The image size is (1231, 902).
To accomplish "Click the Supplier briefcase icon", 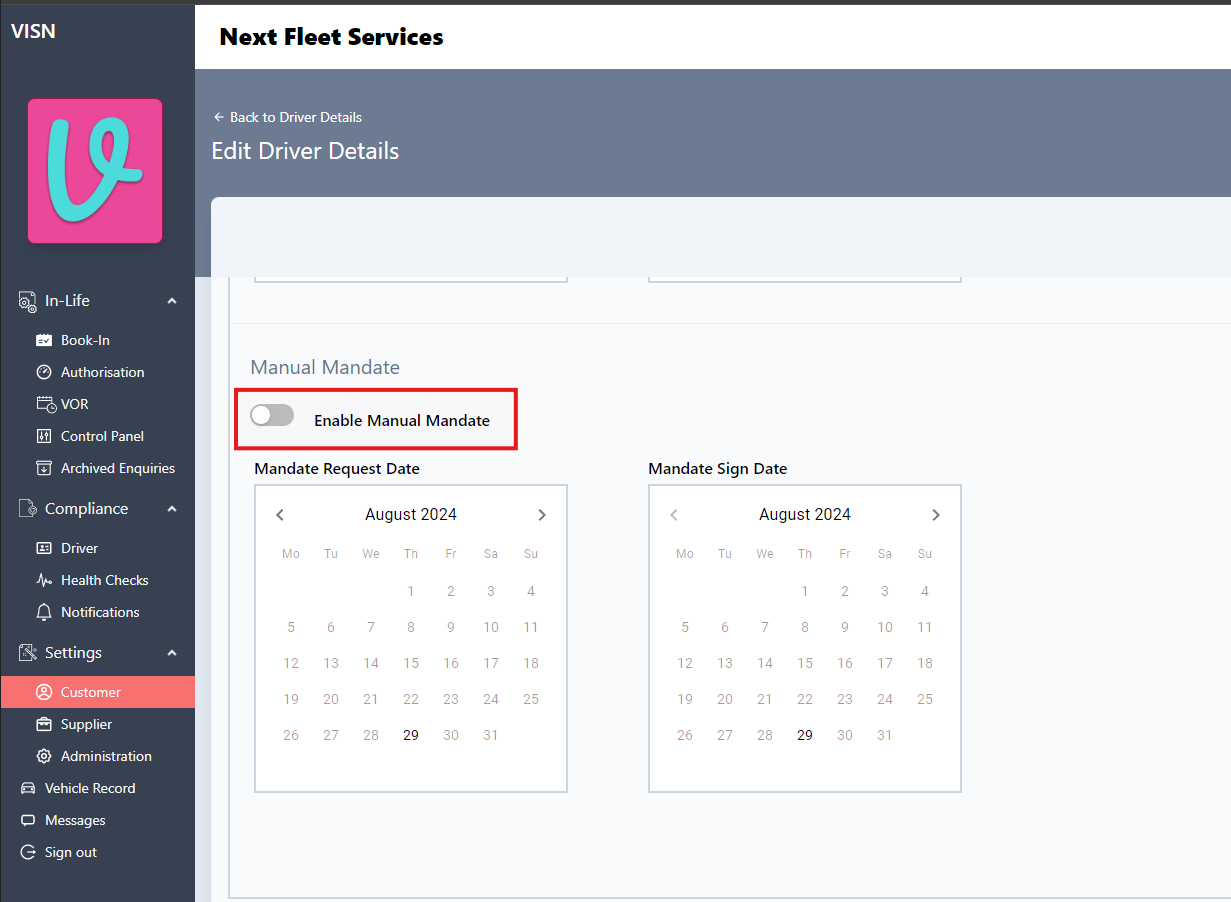I will (43, 724).
